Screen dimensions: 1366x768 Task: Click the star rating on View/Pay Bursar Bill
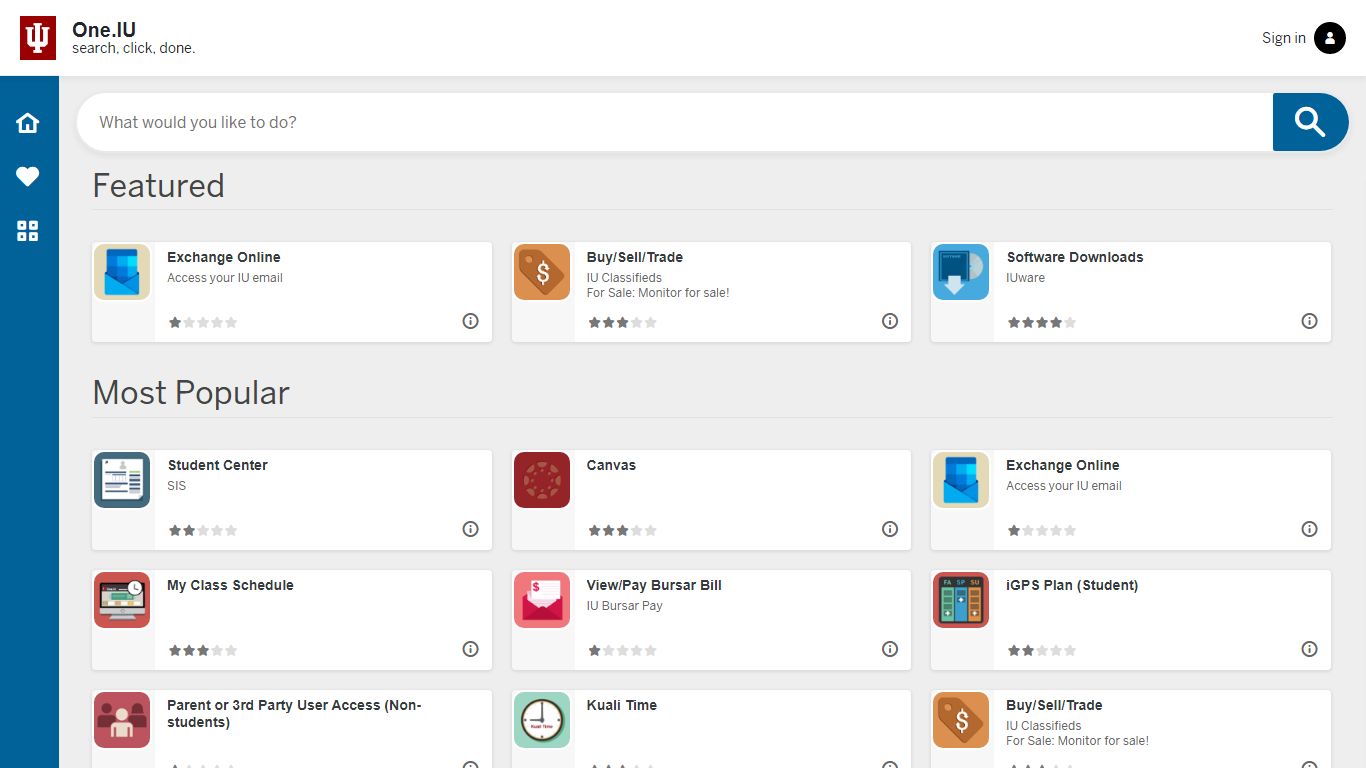point(622,651)
